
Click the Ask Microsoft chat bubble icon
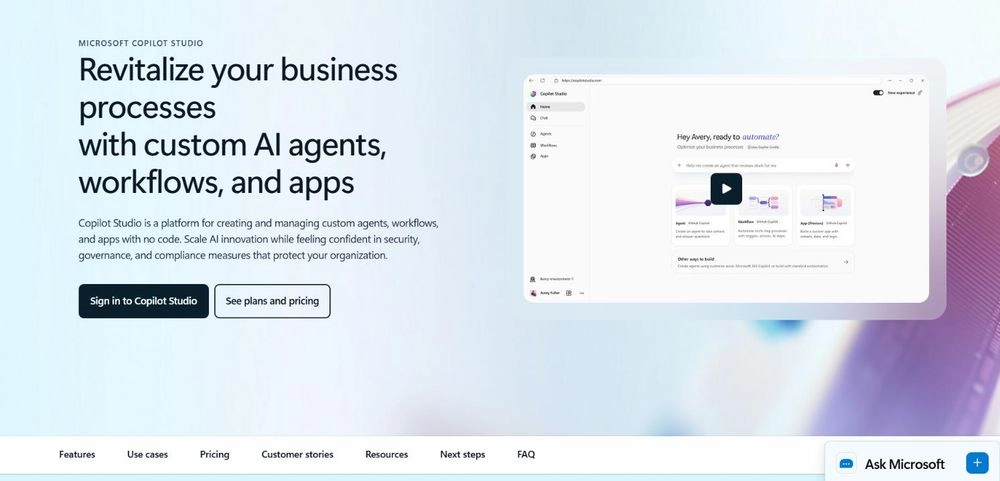846,464
